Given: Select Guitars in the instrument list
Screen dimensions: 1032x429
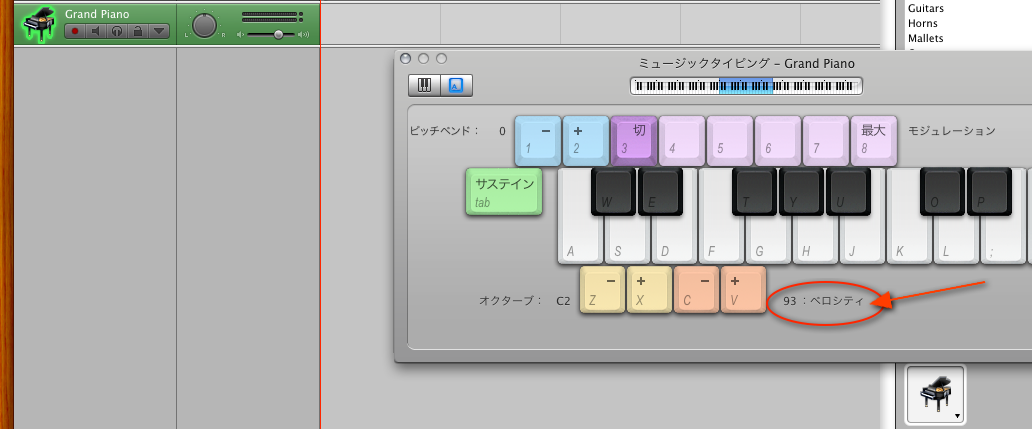Looking at the screenshot, I should [x=926, y=9].
